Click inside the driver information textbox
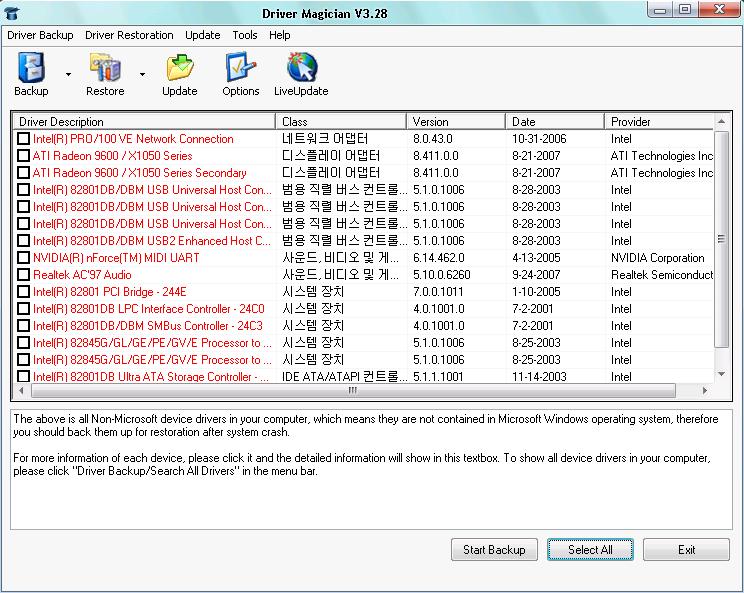 coord(372,470)
